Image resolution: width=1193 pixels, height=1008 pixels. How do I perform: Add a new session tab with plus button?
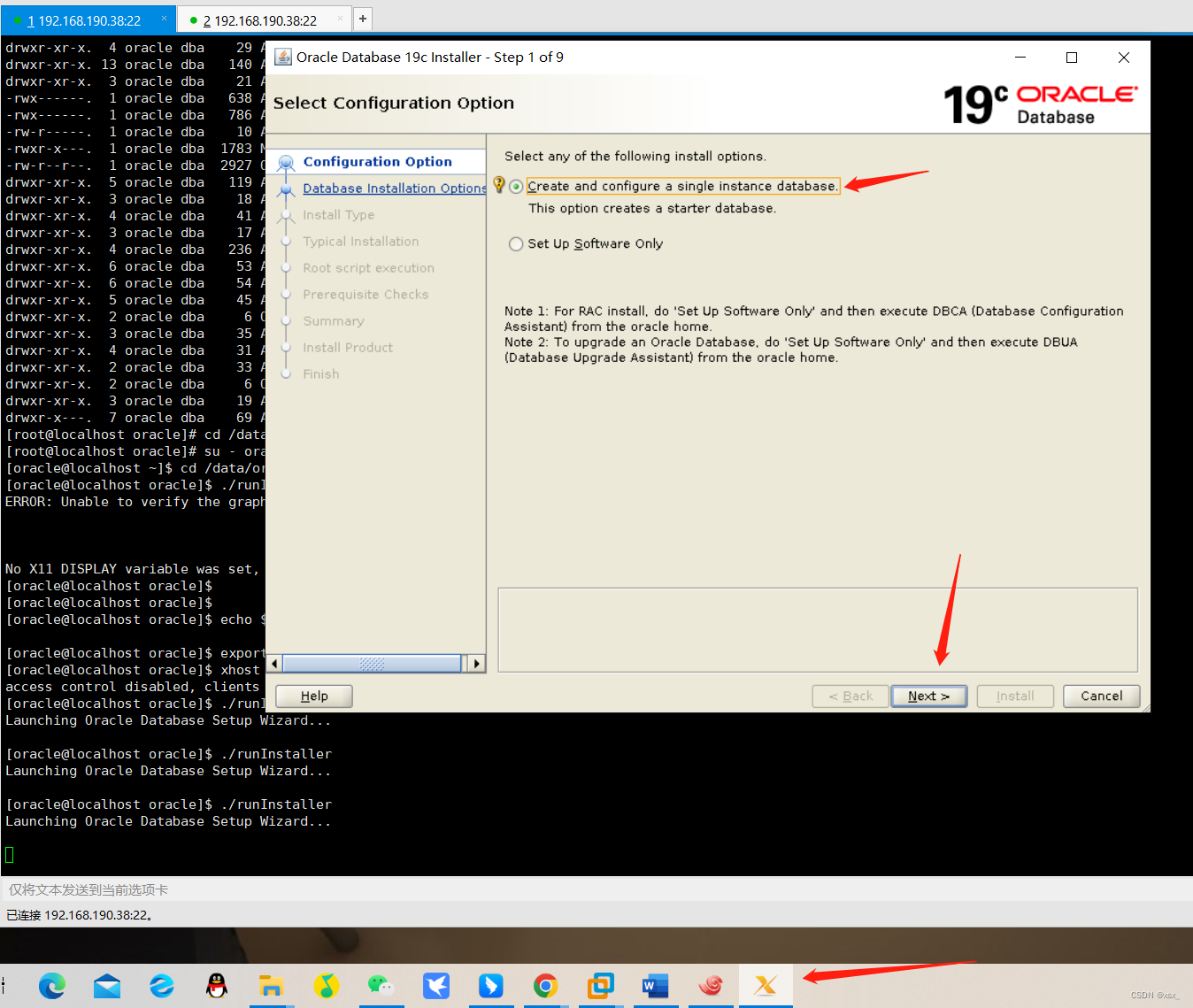(x=363, y=19)
